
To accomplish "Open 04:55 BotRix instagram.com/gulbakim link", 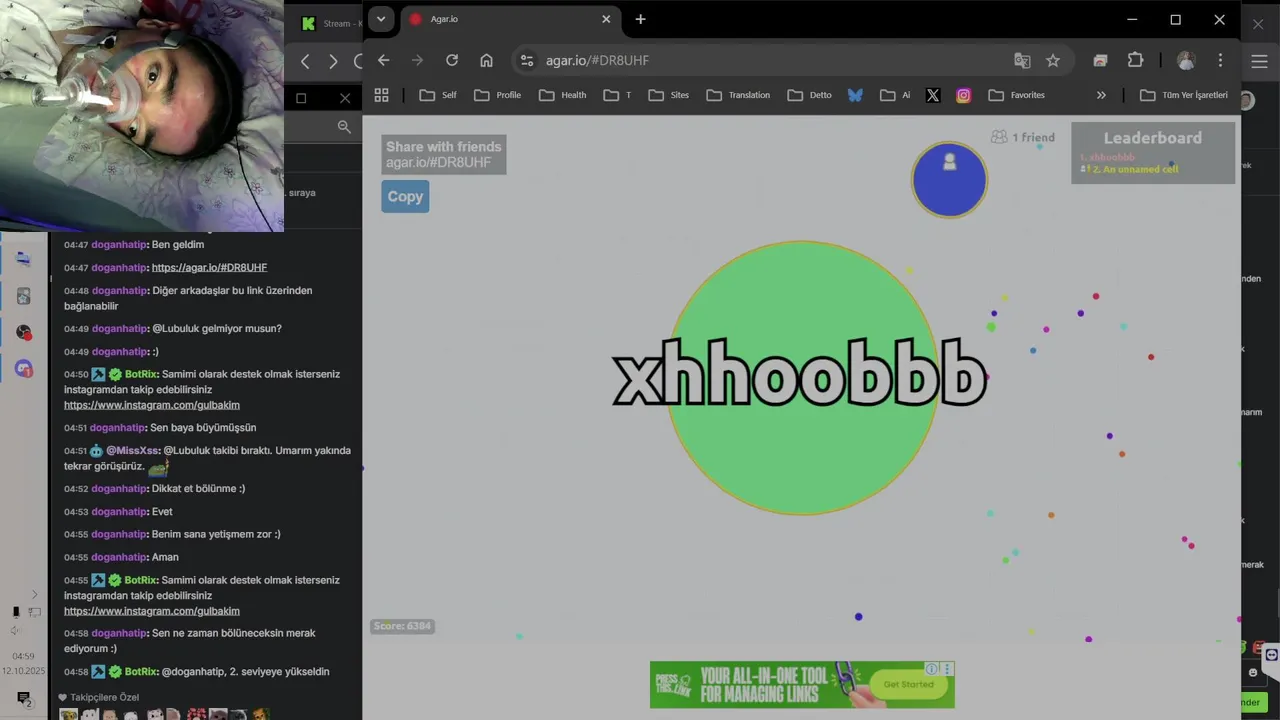I will pos(152,611).
